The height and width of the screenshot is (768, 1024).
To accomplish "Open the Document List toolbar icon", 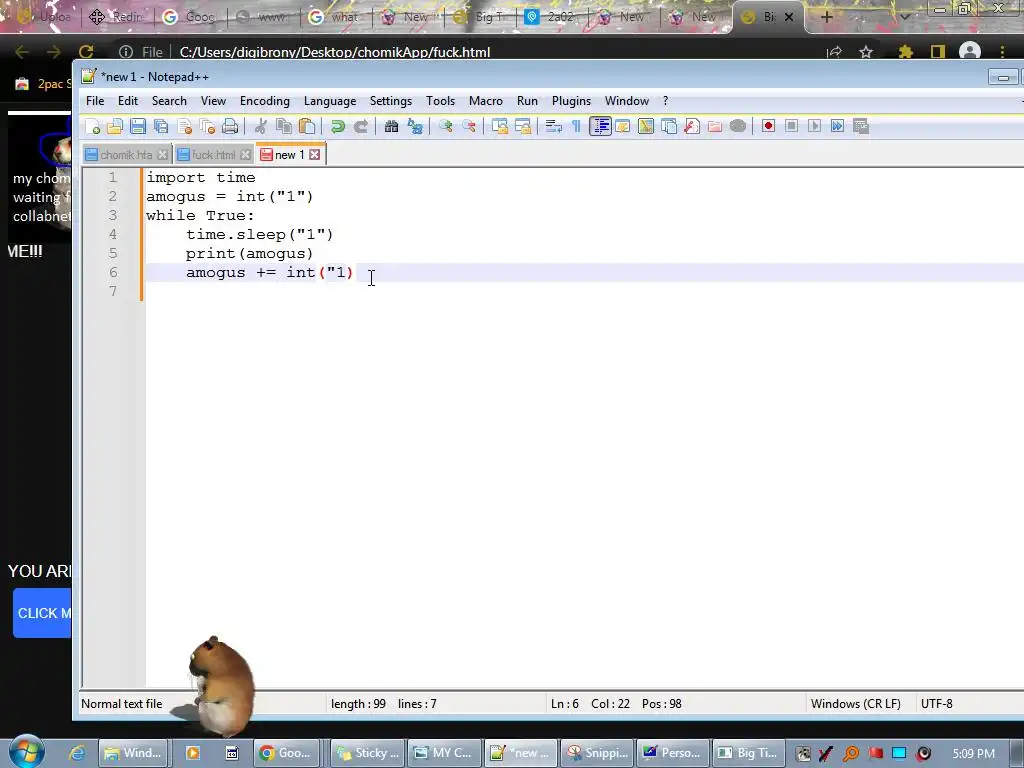I will [x=669, y=126].
